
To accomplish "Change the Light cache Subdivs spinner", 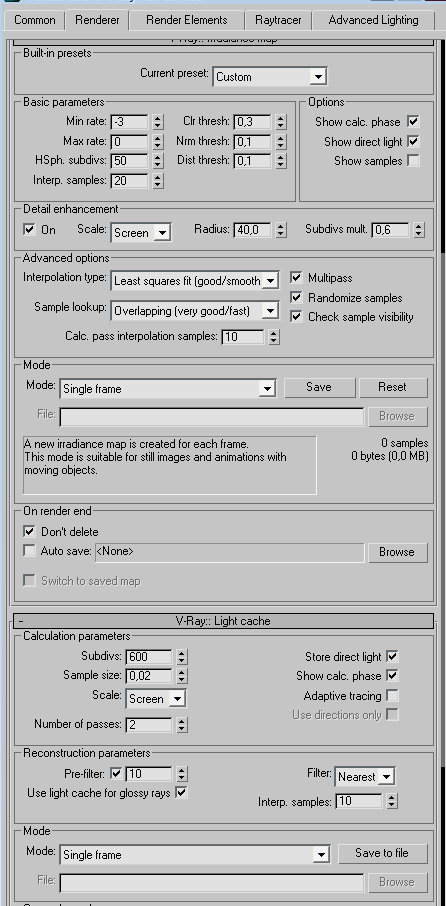I will tap(181, 657).
